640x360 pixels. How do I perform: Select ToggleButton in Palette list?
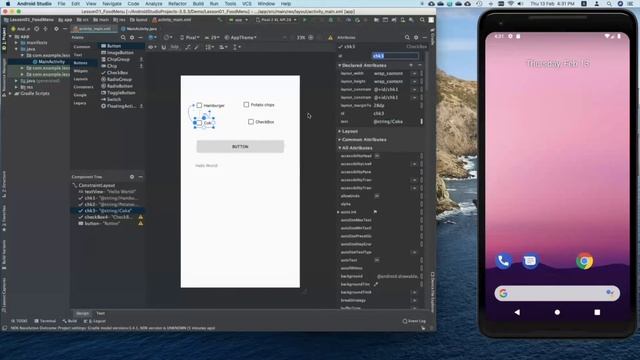118,93
